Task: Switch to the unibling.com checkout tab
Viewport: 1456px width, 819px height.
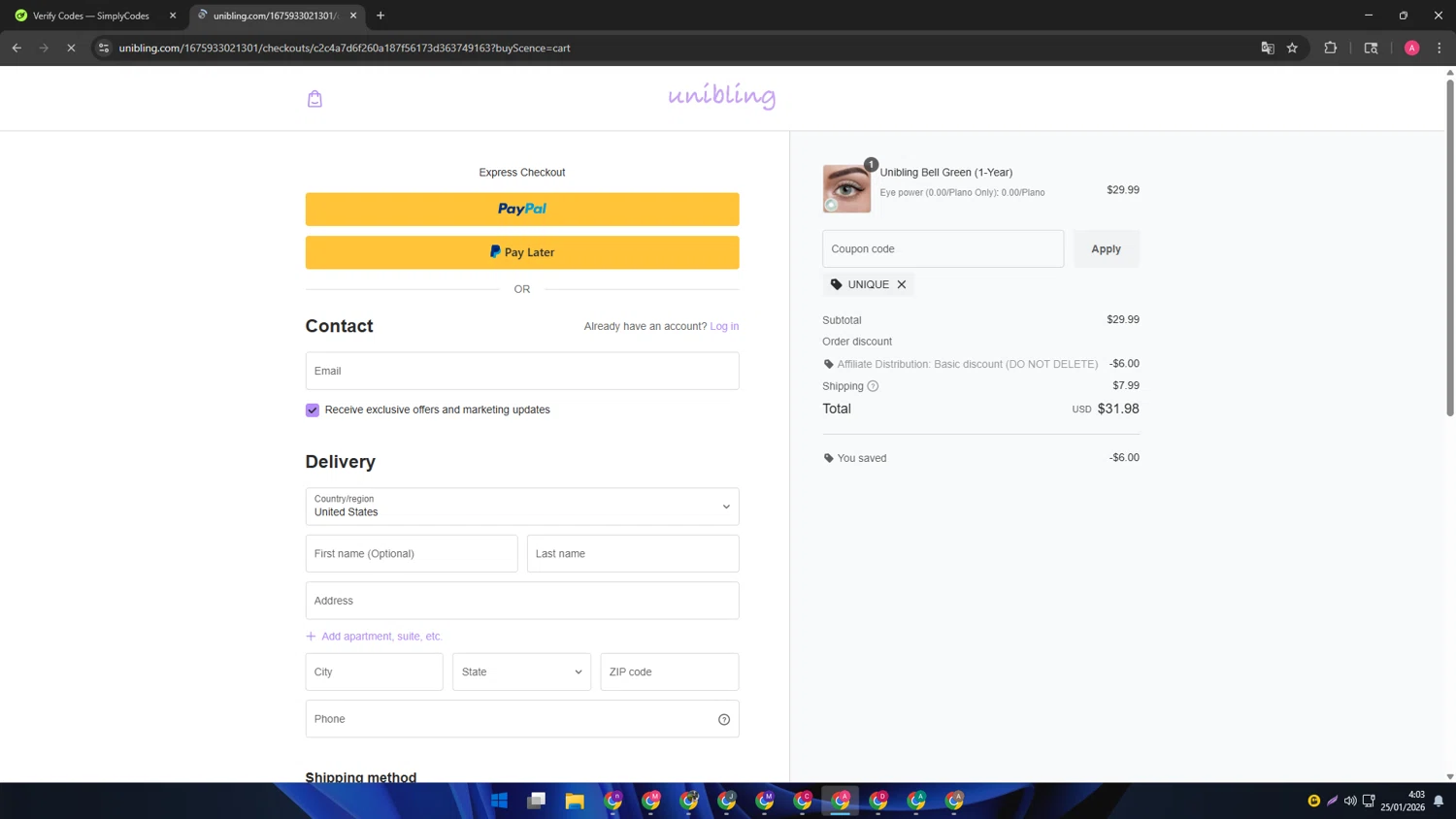Action: point(277,16)
